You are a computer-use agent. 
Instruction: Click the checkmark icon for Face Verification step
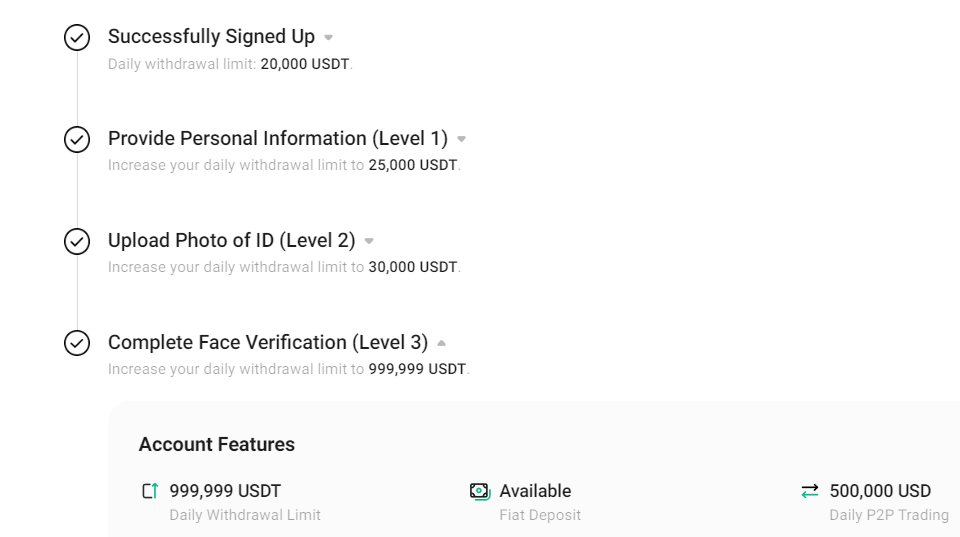(x=77, y=343)
